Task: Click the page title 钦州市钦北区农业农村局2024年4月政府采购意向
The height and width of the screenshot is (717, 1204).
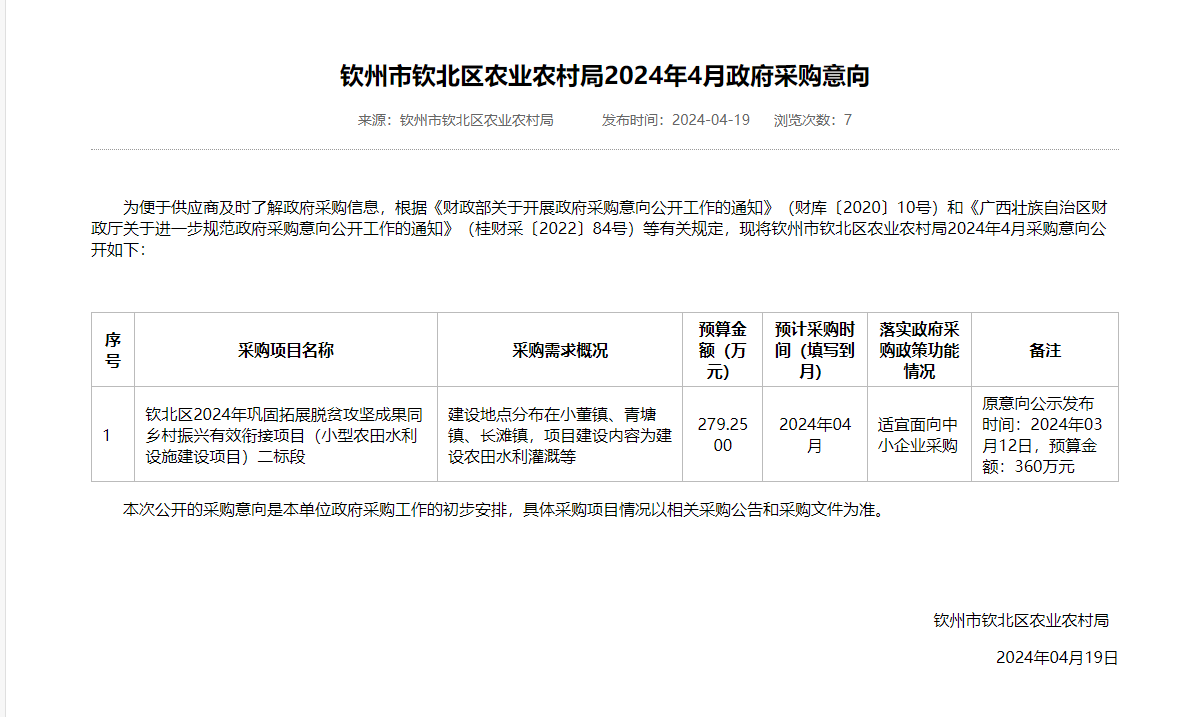Action: [x=605, y=76]
